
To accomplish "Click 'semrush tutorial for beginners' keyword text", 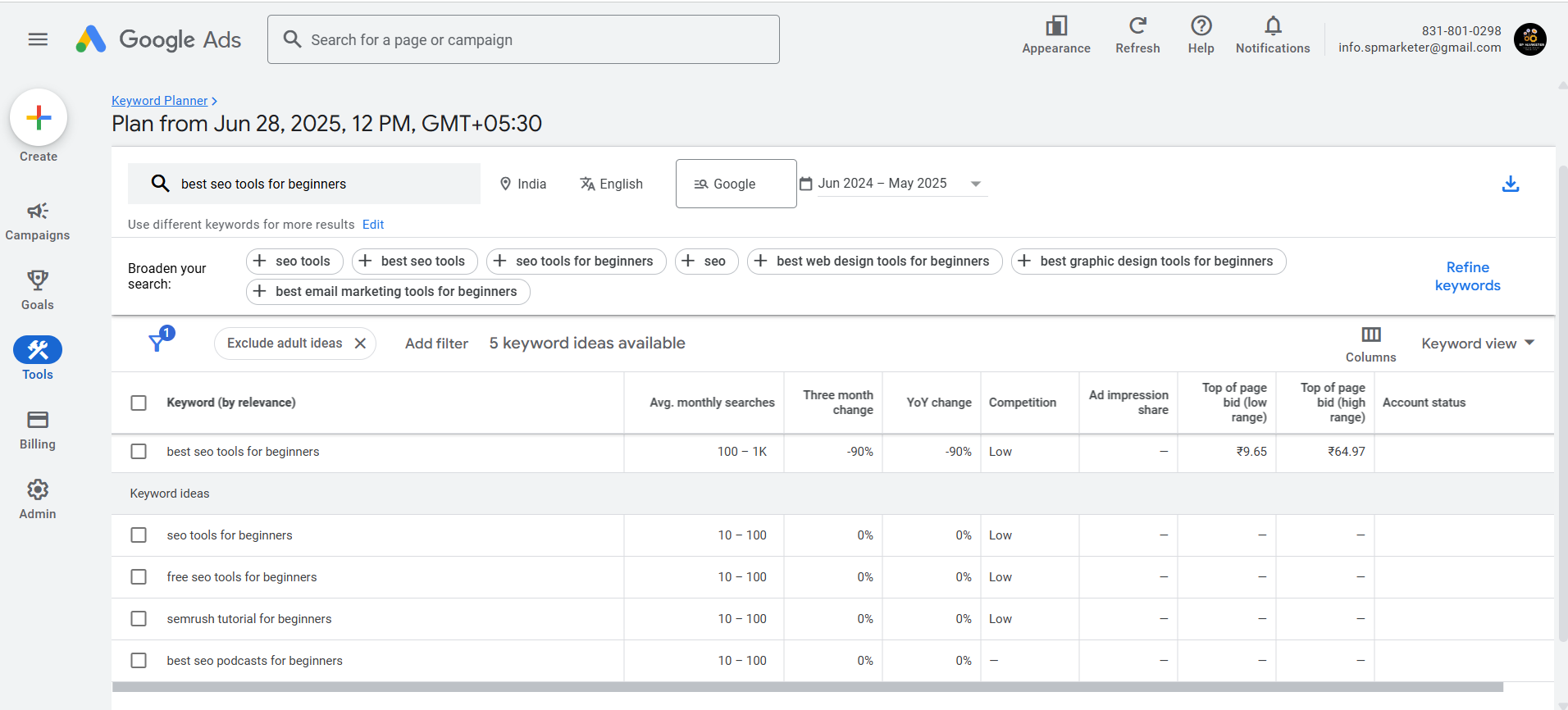I will pos(249,619).
